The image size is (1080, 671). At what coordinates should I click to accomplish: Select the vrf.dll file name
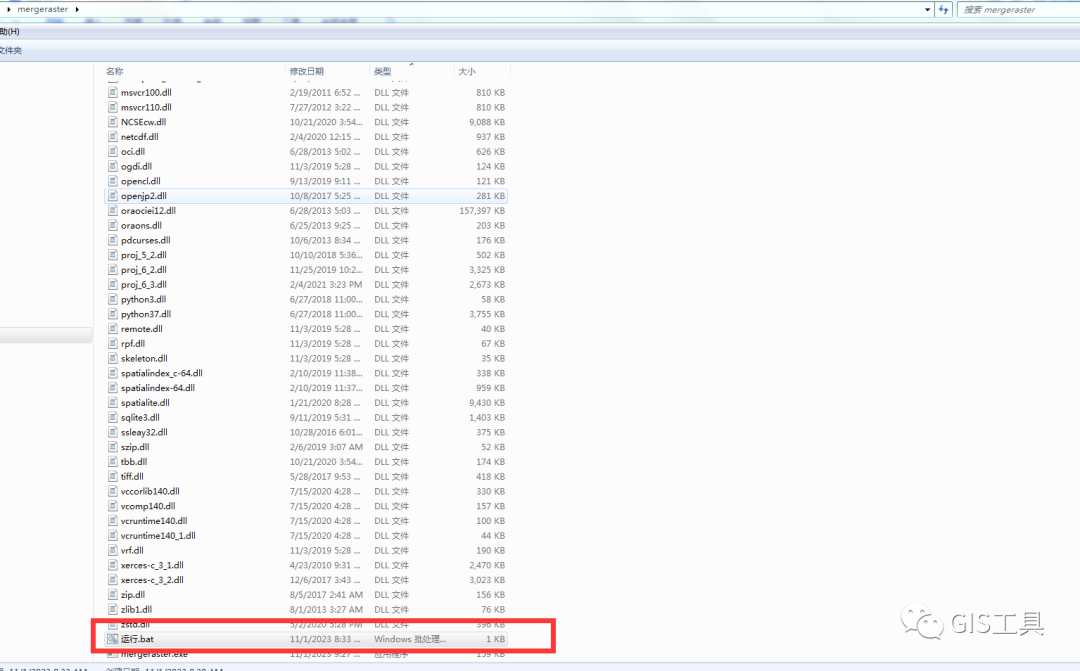coord(132,550)
